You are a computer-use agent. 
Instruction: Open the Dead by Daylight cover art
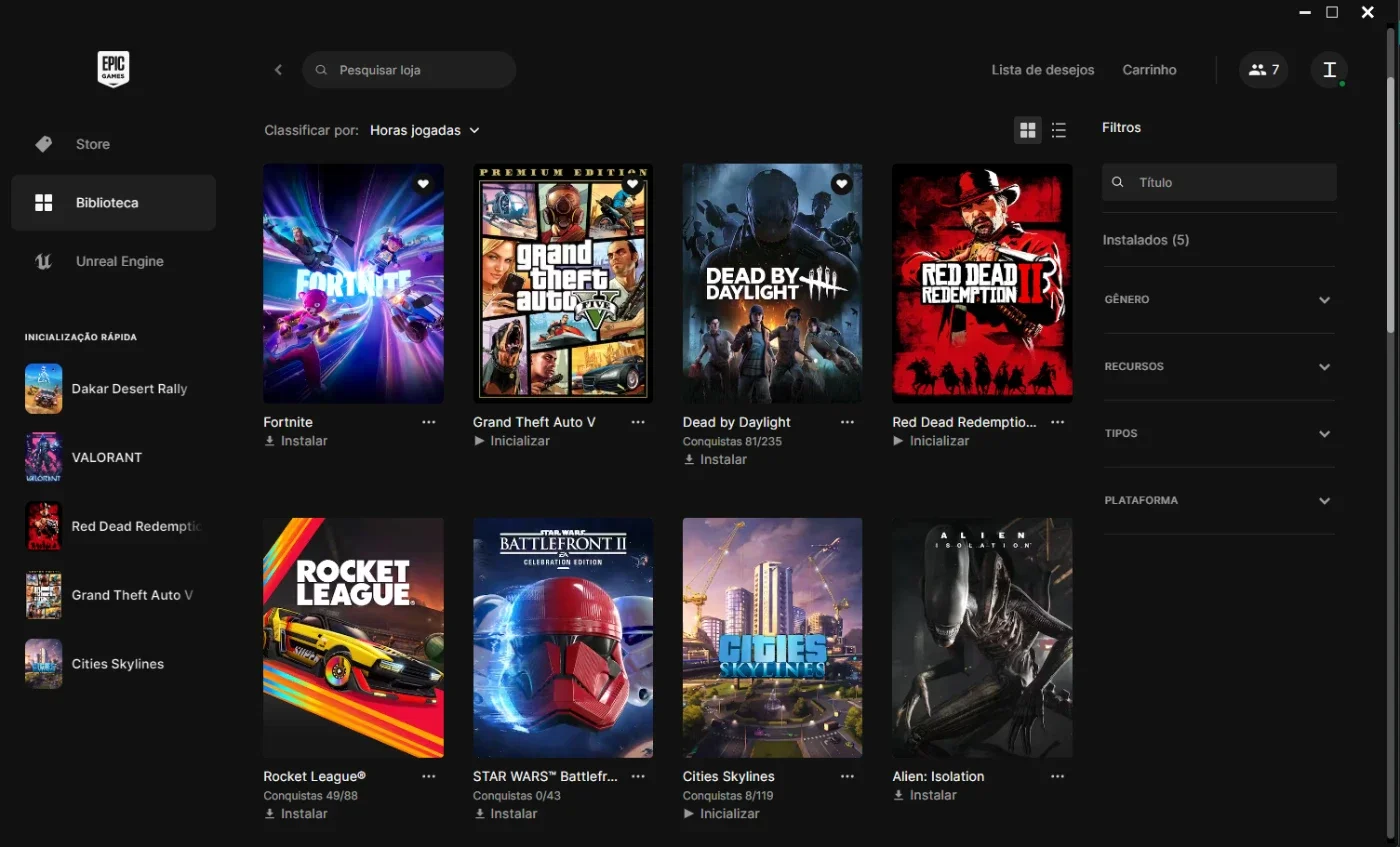pyautogui.click(x=772, y=284)
